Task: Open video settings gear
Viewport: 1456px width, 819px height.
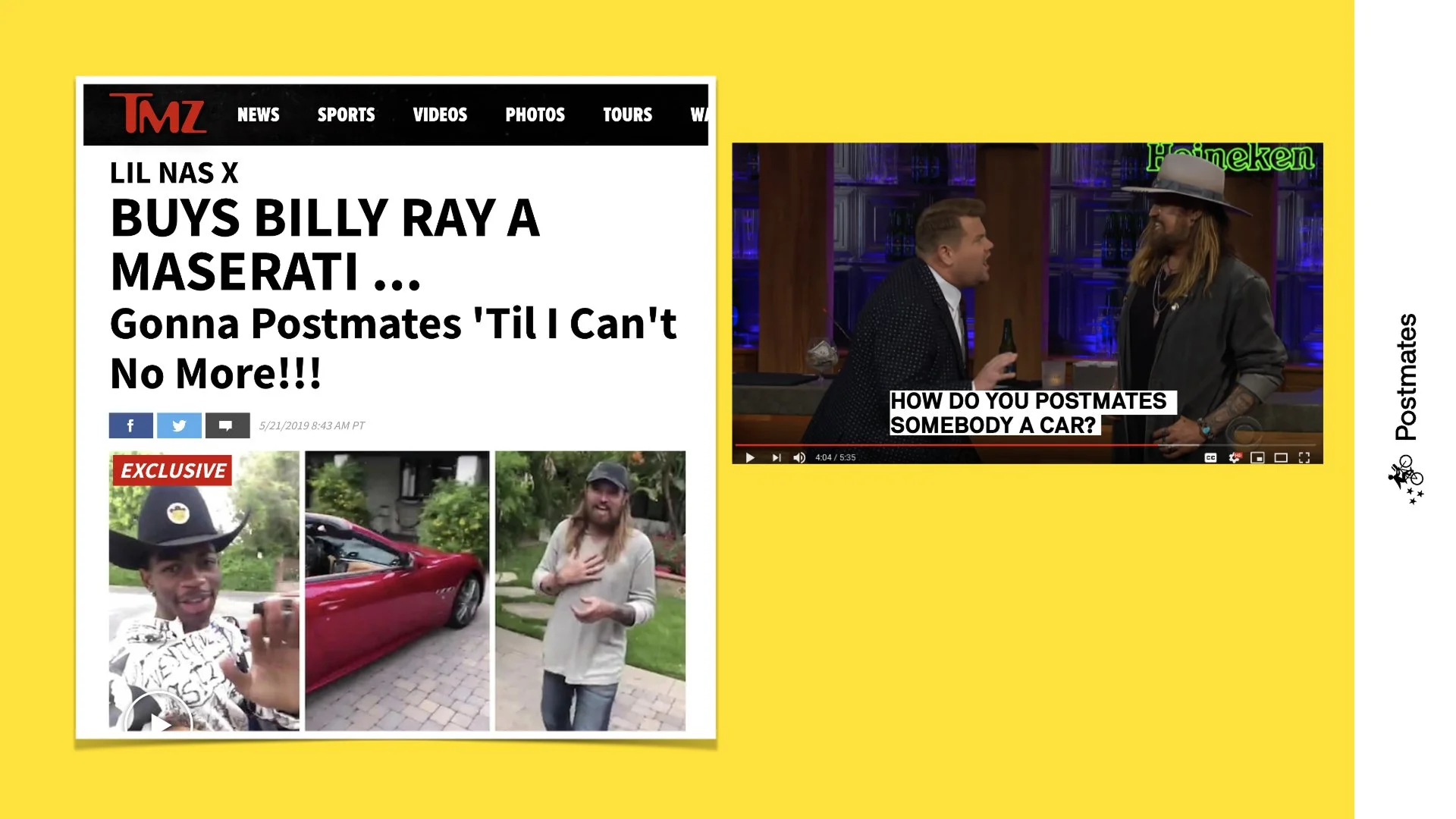Action: (1235, 457)
